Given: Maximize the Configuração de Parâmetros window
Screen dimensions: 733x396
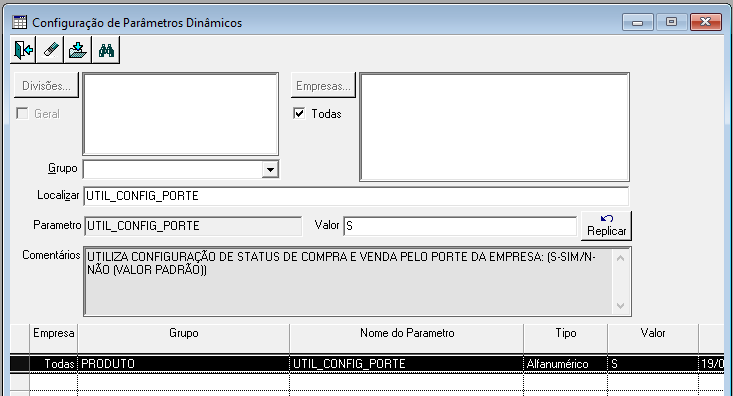Looking at the screenshot, I should point(671,22).
